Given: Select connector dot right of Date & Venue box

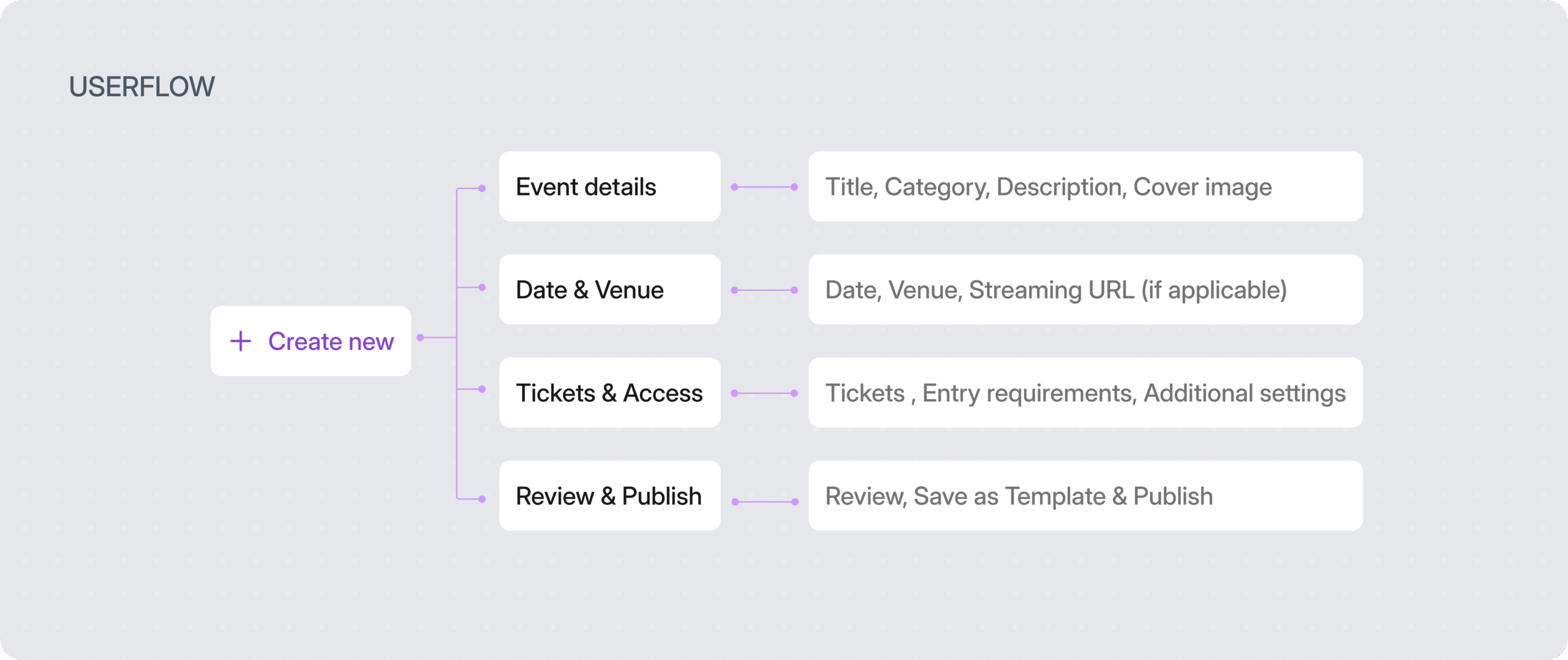Looking at the screenshot, I should [x=734, y=290].
